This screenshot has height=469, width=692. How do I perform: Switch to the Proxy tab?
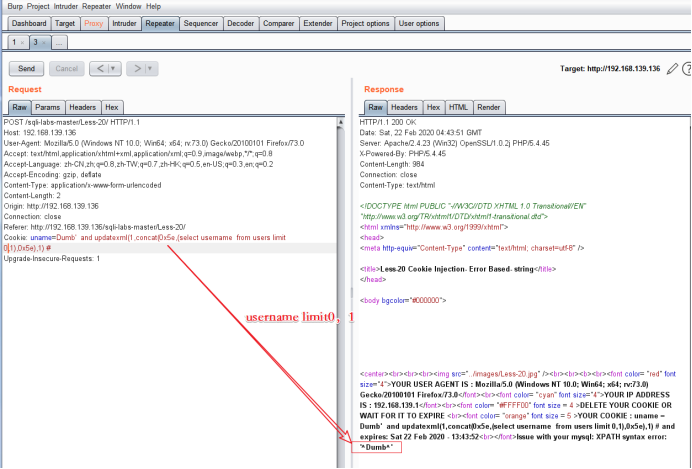[94, 23]
